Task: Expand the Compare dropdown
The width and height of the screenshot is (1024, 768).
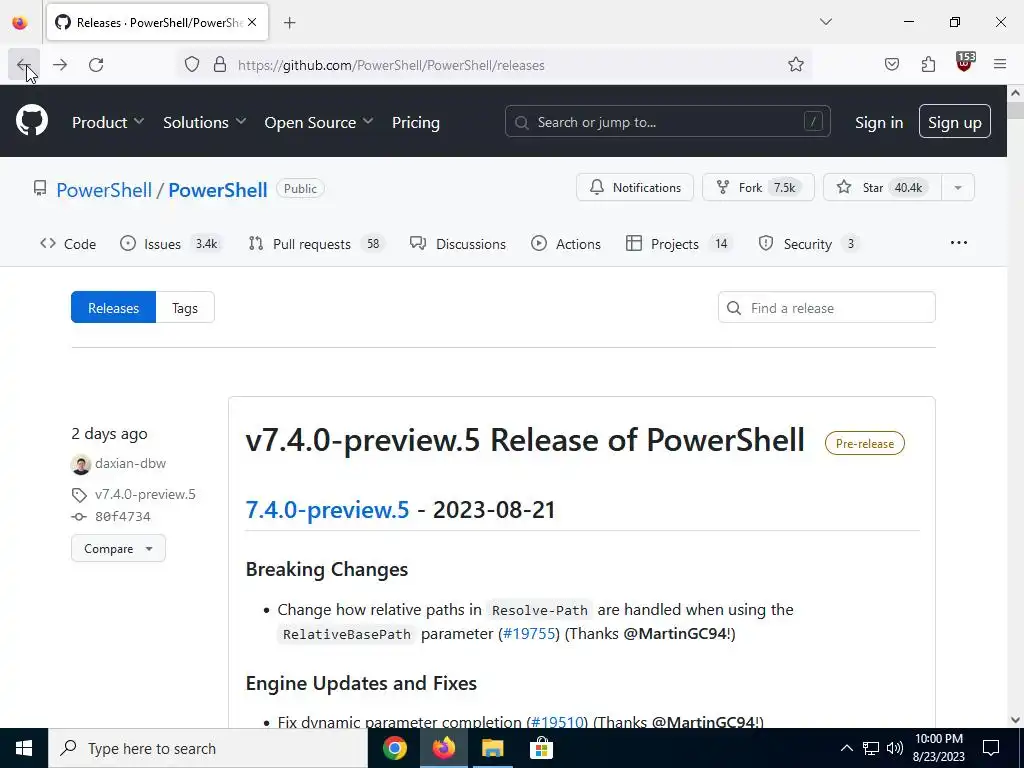Action: pos(118,549)
